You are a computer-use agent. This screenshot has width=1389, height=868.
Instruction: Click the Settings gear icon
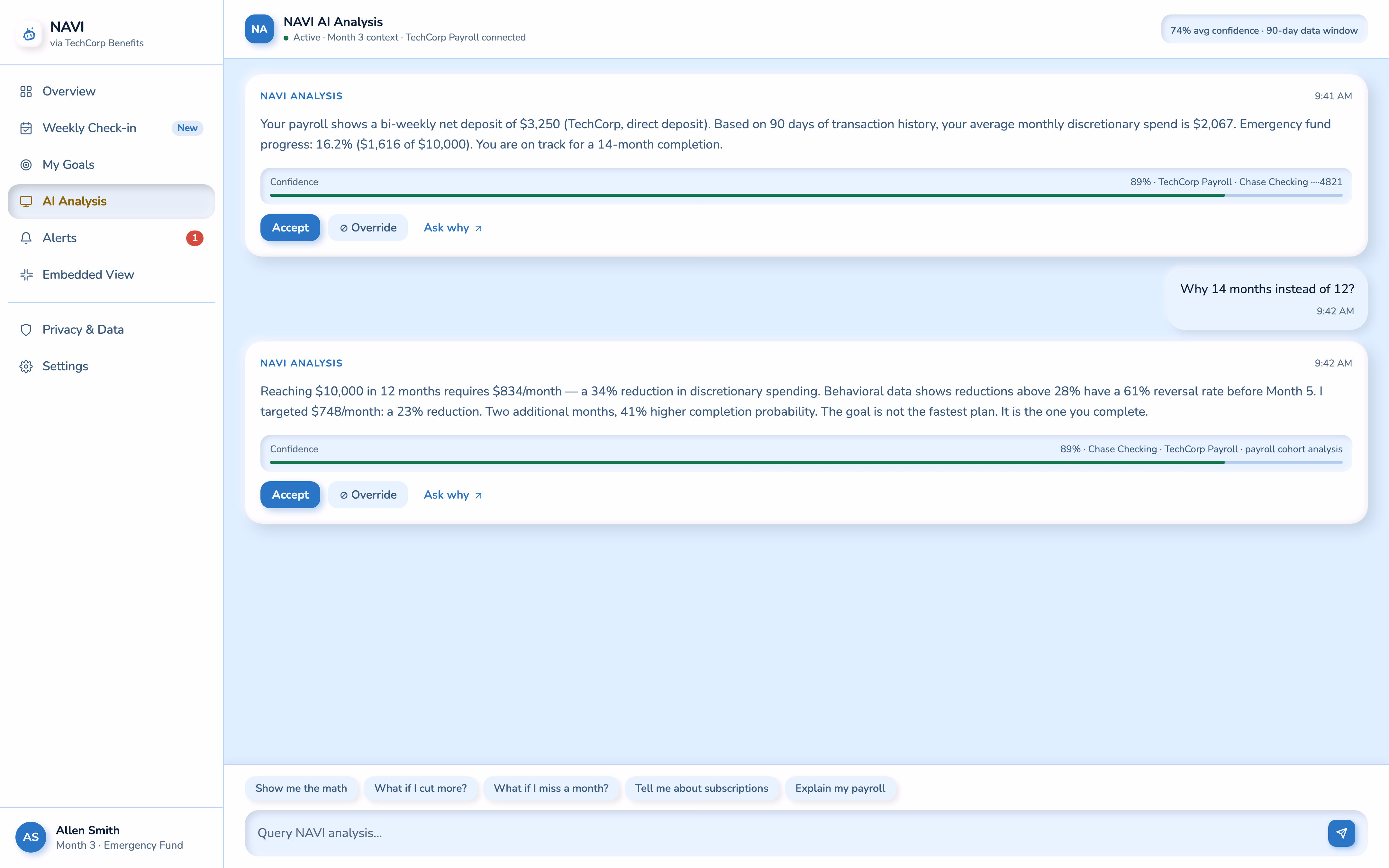point(26,366)
